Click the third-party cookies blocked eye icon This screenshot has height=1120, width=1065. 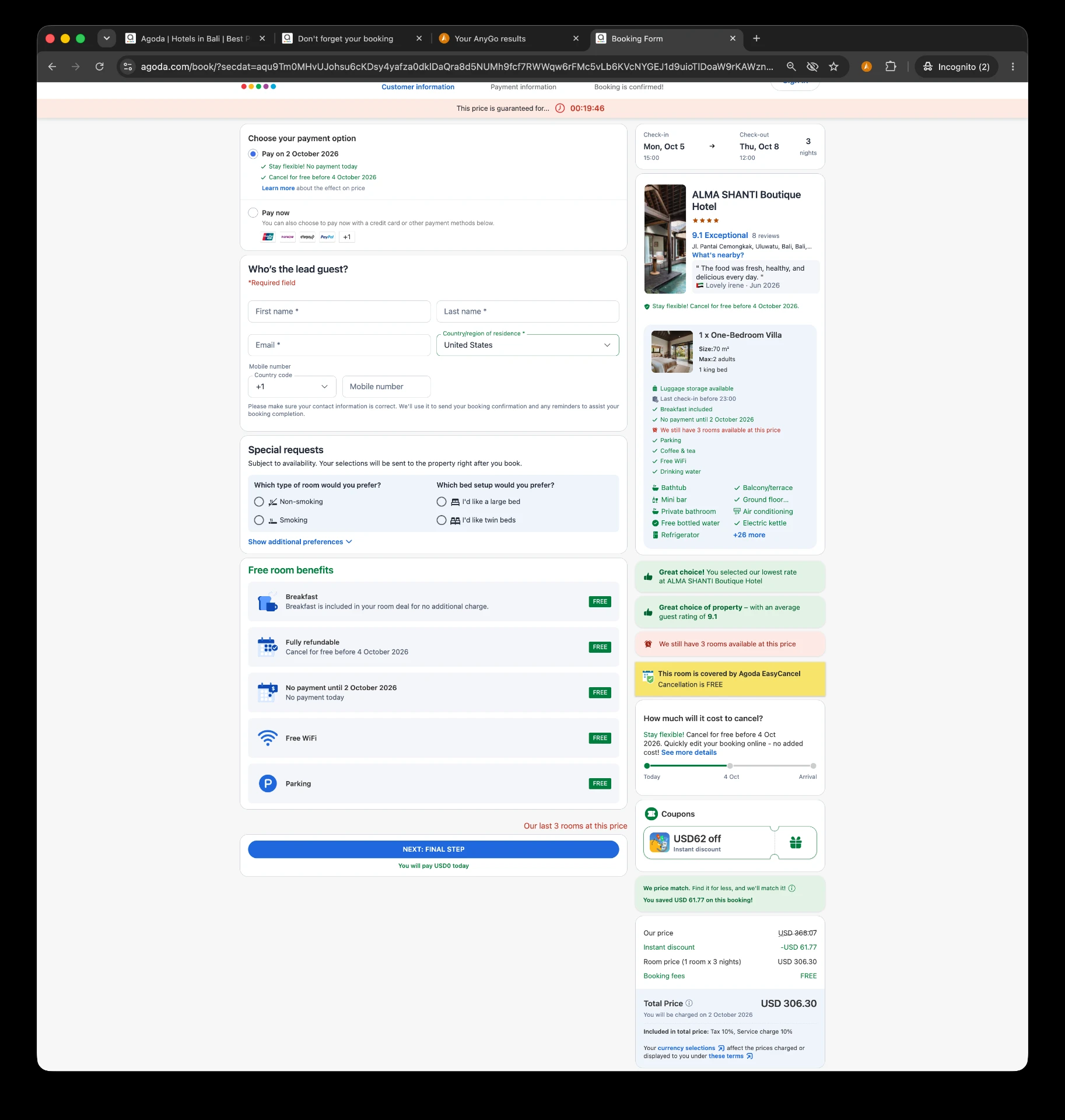812,66
